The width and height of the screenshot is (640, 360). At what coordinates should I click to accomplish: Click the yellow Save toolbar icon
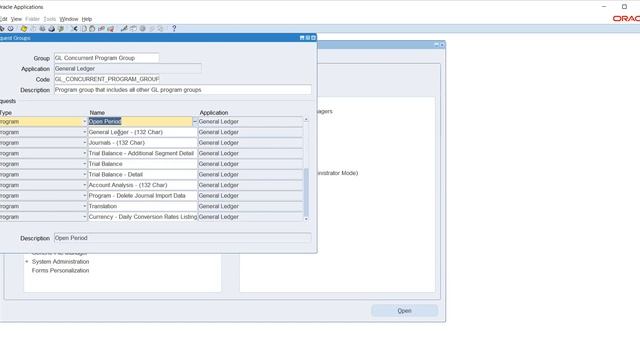coord(24,29)
